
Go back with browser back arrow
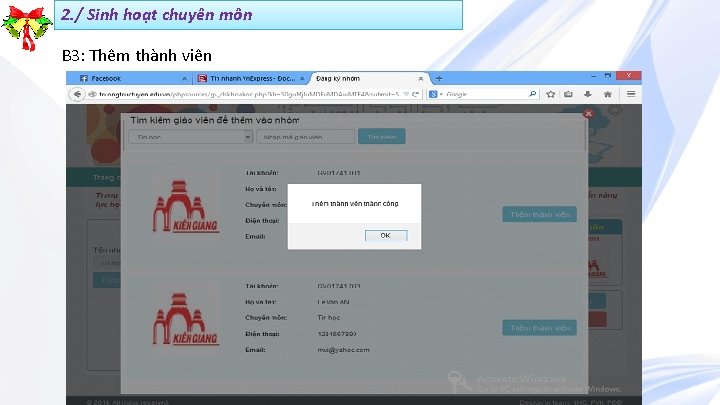[77, 94]
